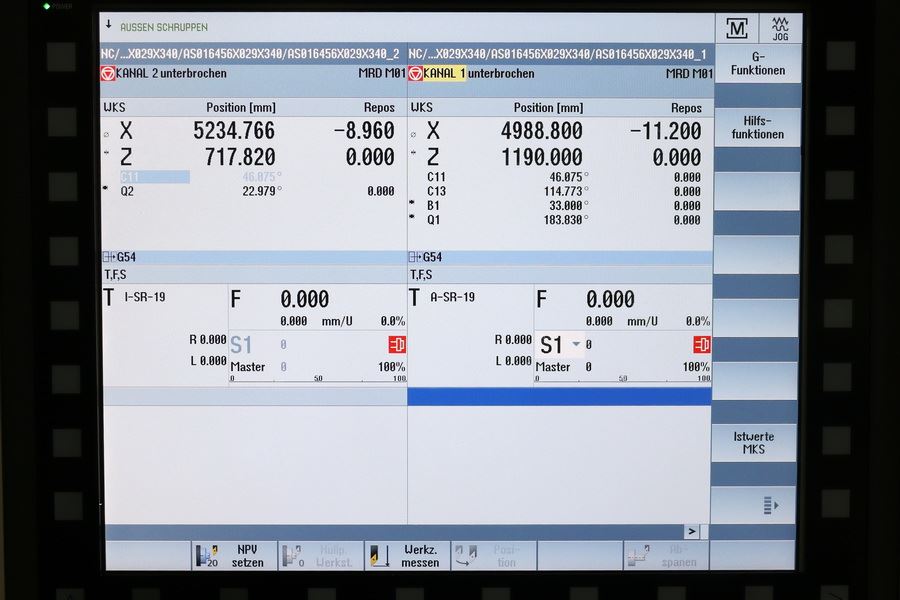Image resolution: width=900 pixels, height=600 pixels.
Task: Click the Machine (M) operating area icon
Action: (x=737, y=28)
